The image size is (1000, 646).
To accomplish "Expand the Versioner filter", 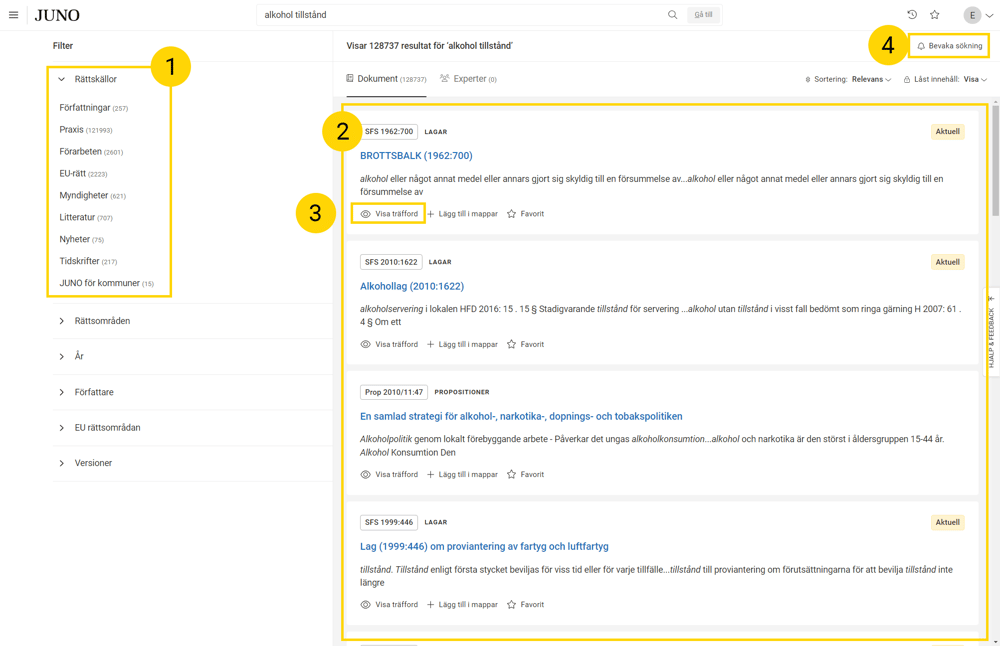I will (x=85, y=463).
